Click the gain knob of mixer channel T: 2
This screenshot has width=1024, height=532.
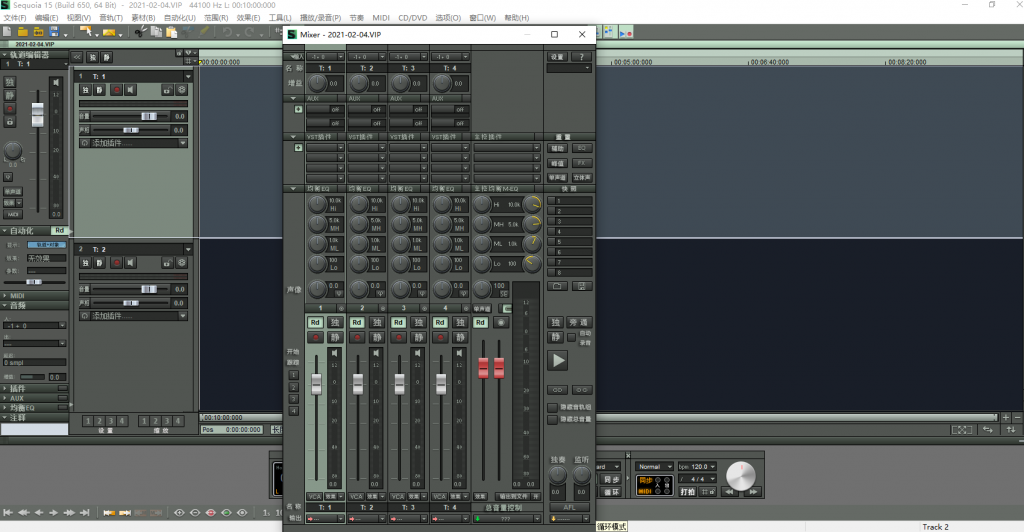(359, 83)
